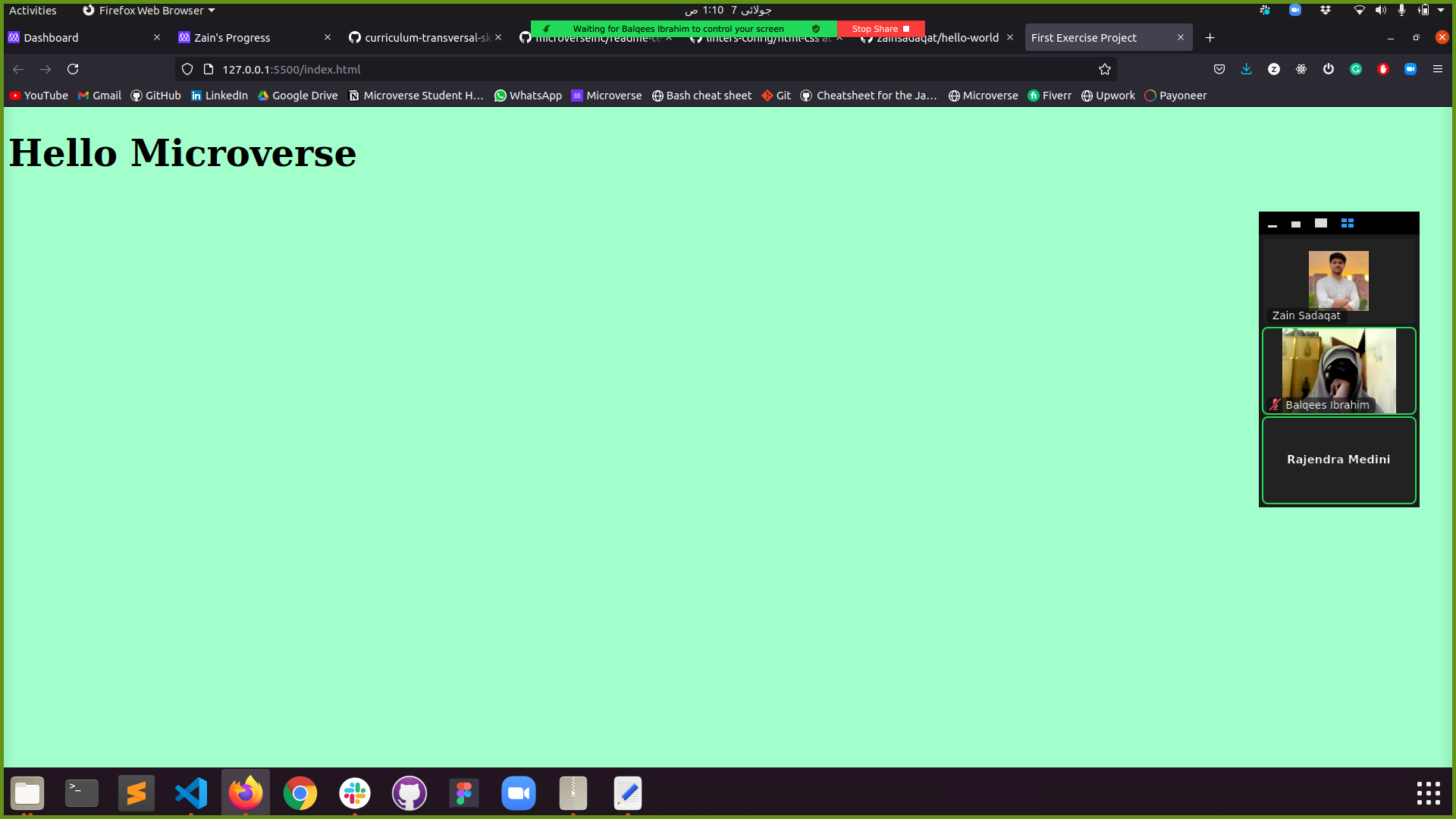Bookmark this page with star icon
Image resolution: width=1456 pixels, height=819 pixels.
pyautogui.click(x=1105, y=69)
